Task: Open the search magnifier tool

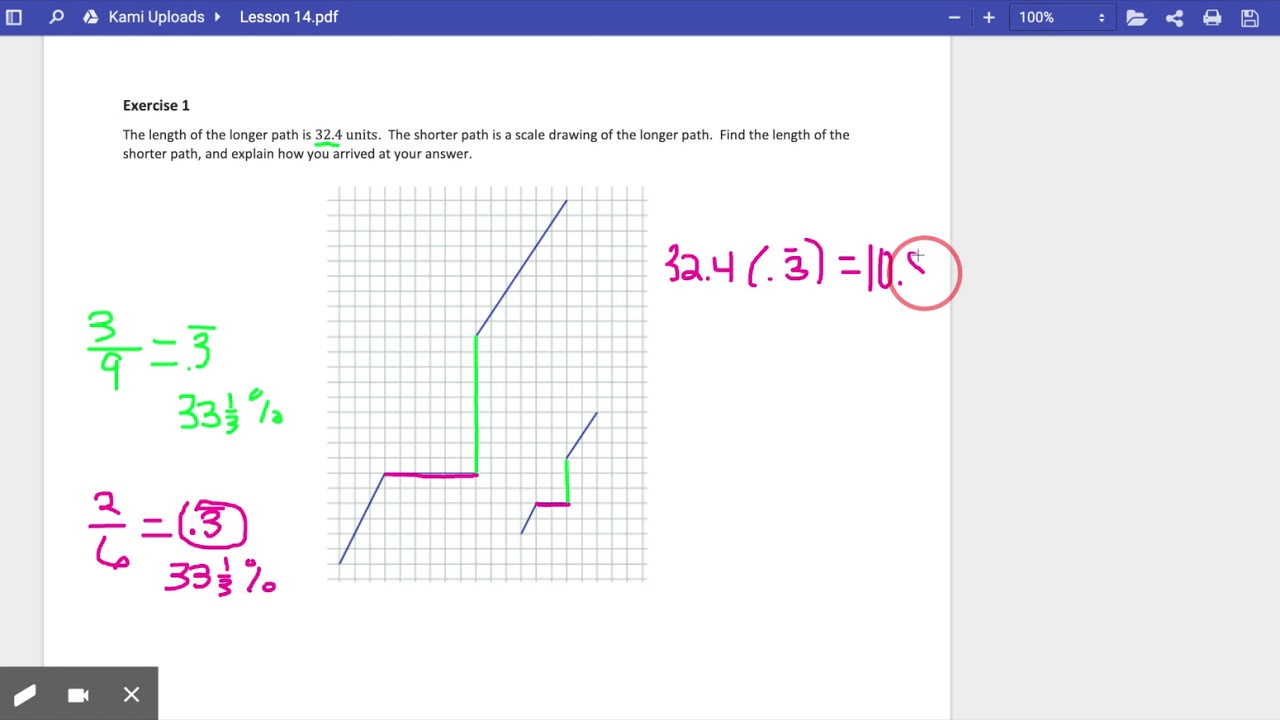Action: [x=56, y=17]
